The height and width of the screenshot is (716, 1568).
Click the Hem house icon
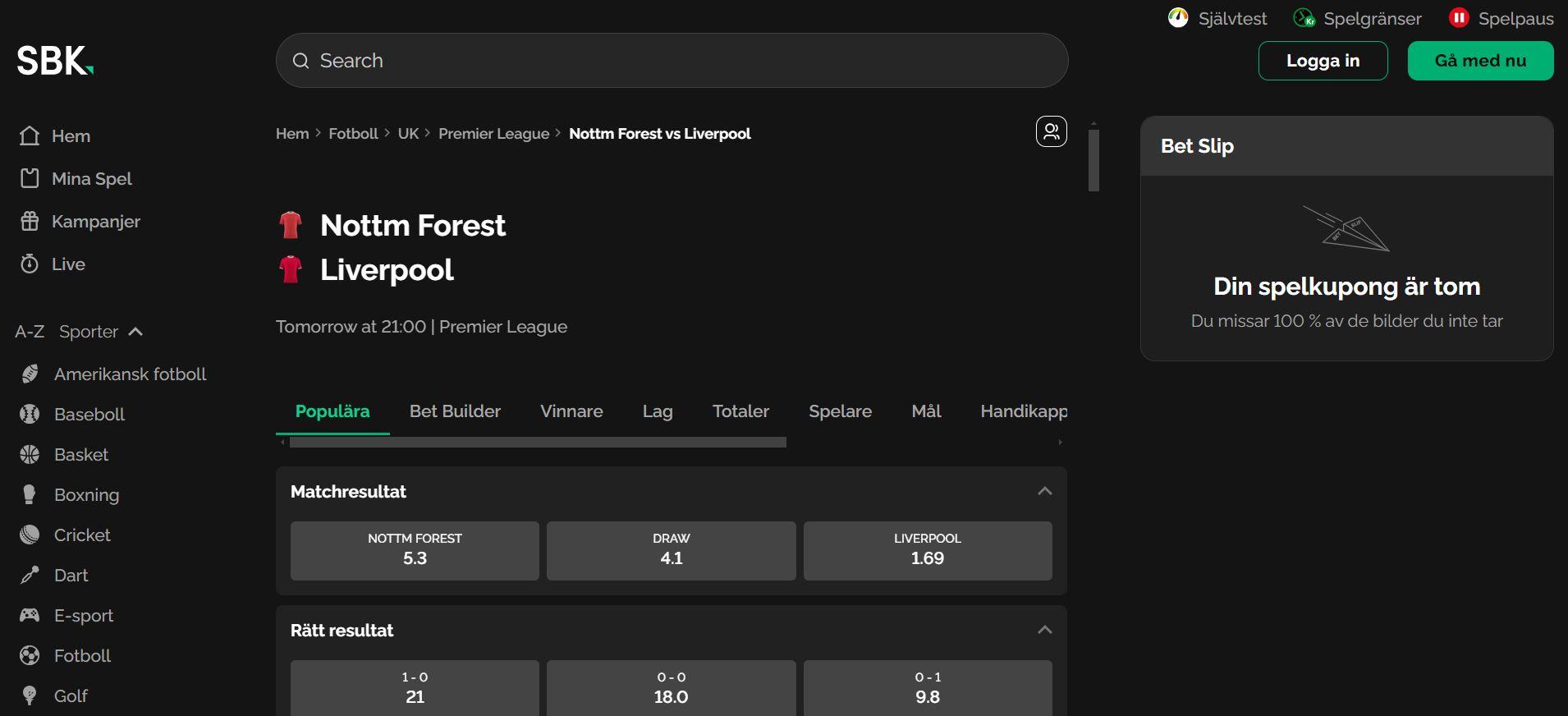[x=30, y=135]
